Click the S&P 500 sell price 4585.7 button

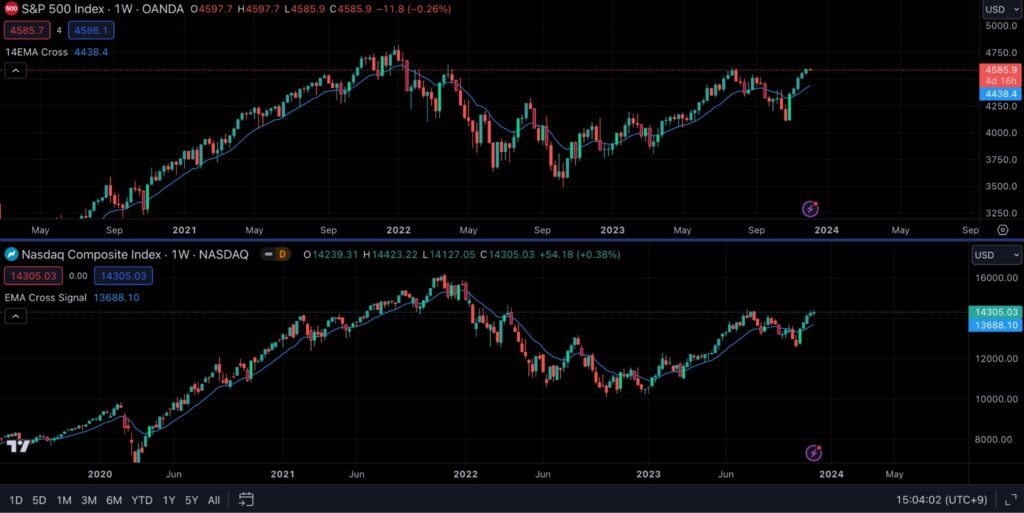27,30
